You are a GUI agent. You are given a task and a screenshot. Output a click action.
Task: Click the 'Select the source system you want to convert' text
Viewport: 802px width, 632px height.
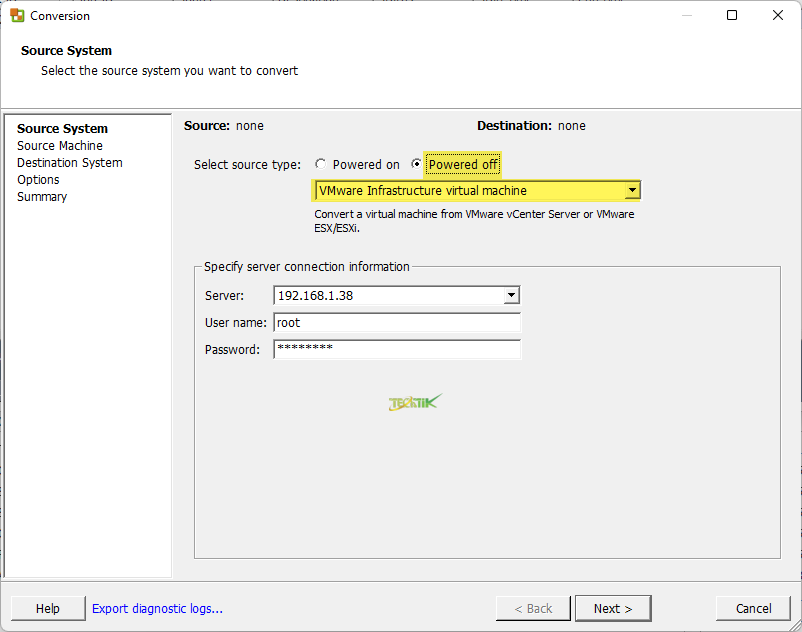tap(169, 71)
